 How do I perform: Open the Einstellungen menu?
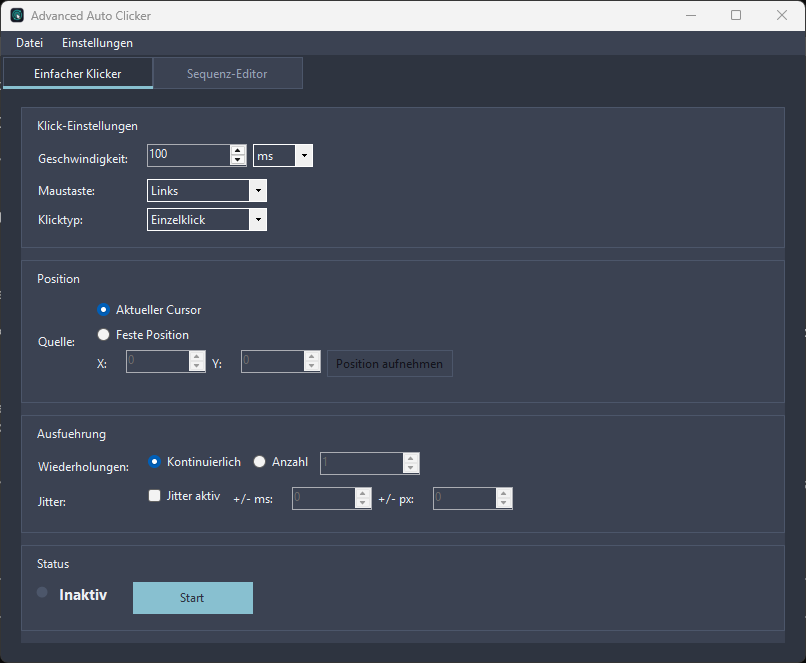point(97,43)
